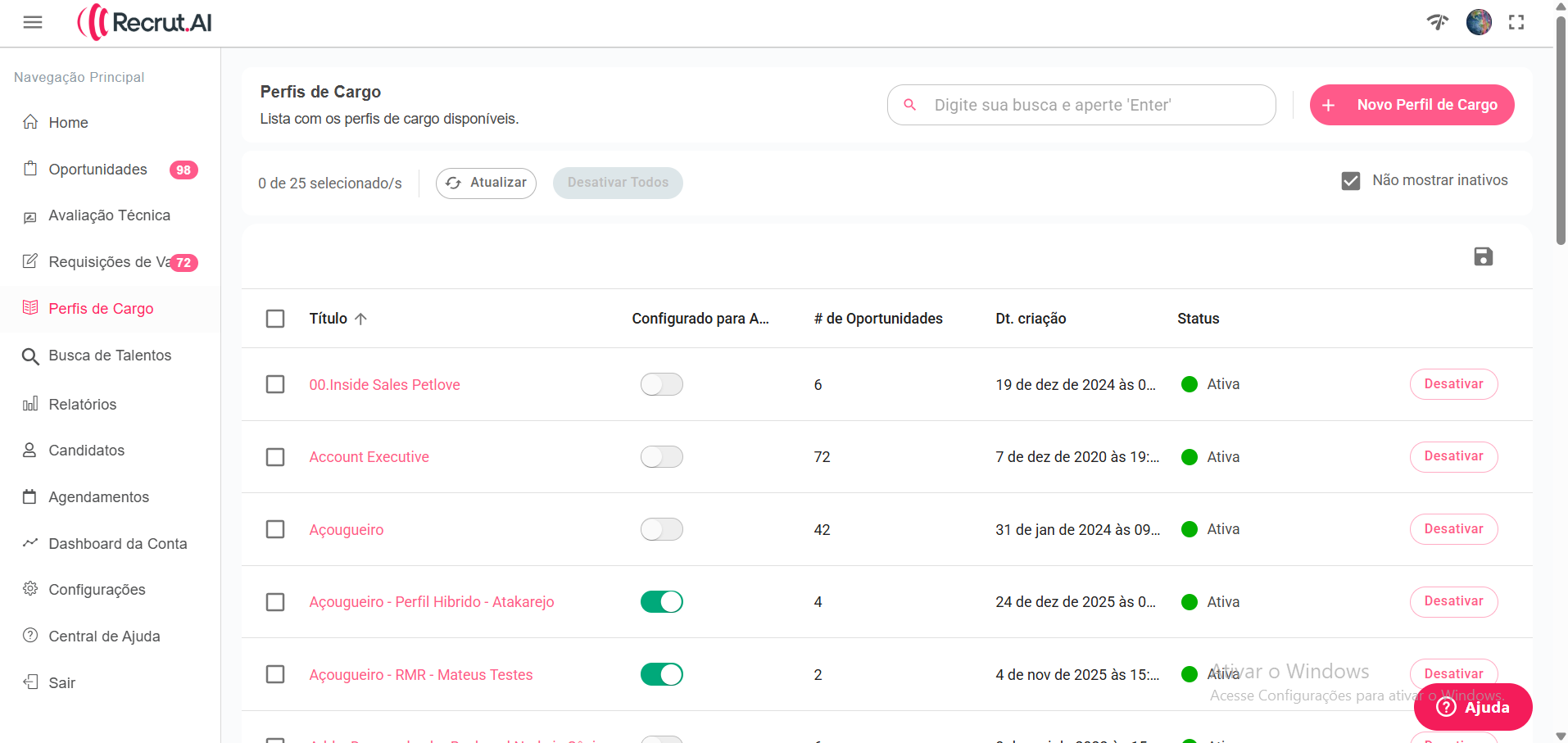Uncheck Não mostrar inativos
The image size is (1568, 743).
coord(1350,180)
